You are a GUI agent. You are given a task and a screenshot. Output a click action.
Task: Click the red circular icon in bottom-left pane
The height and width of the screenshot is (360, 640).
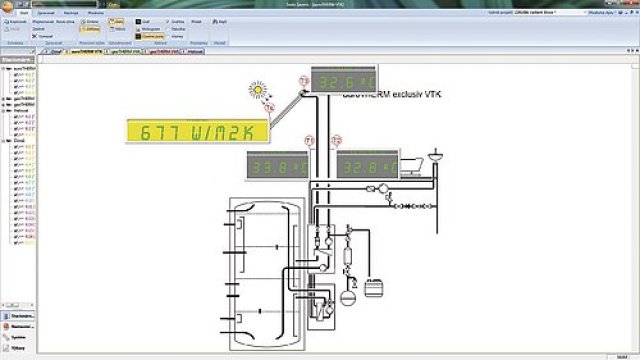pos(6,327)
